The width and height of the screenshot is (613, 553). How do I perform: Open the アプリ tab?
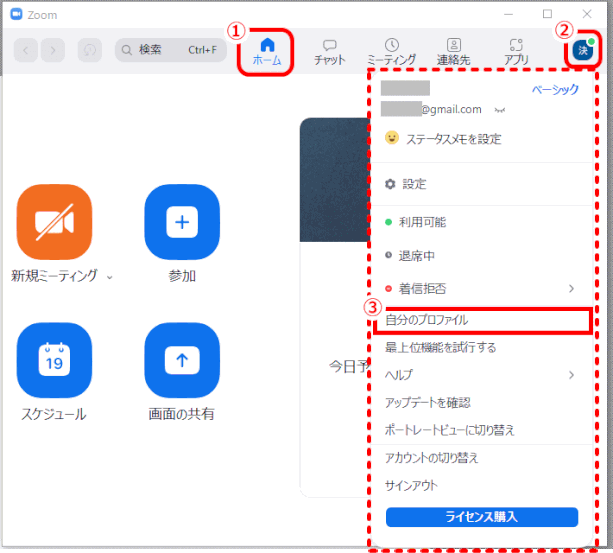click(516, 52)
